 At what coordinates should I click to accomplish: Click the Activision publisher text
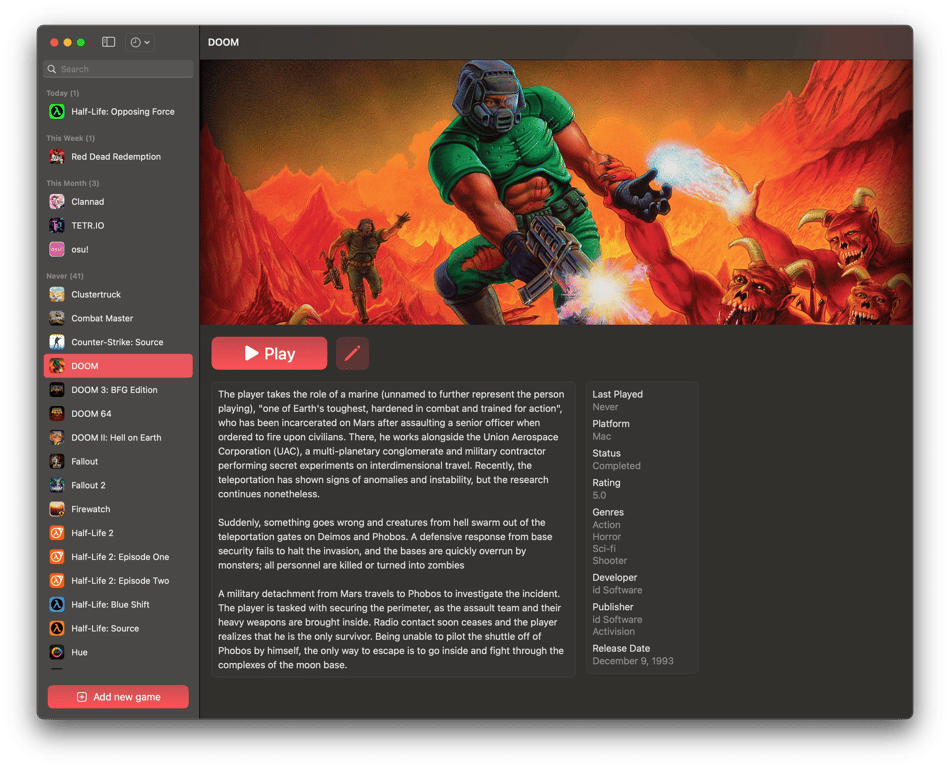(614, 631)
